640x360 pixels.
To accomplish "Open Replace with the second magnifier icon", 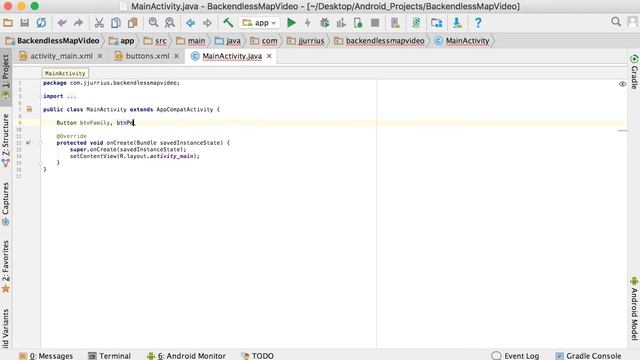I will [170, 23].
